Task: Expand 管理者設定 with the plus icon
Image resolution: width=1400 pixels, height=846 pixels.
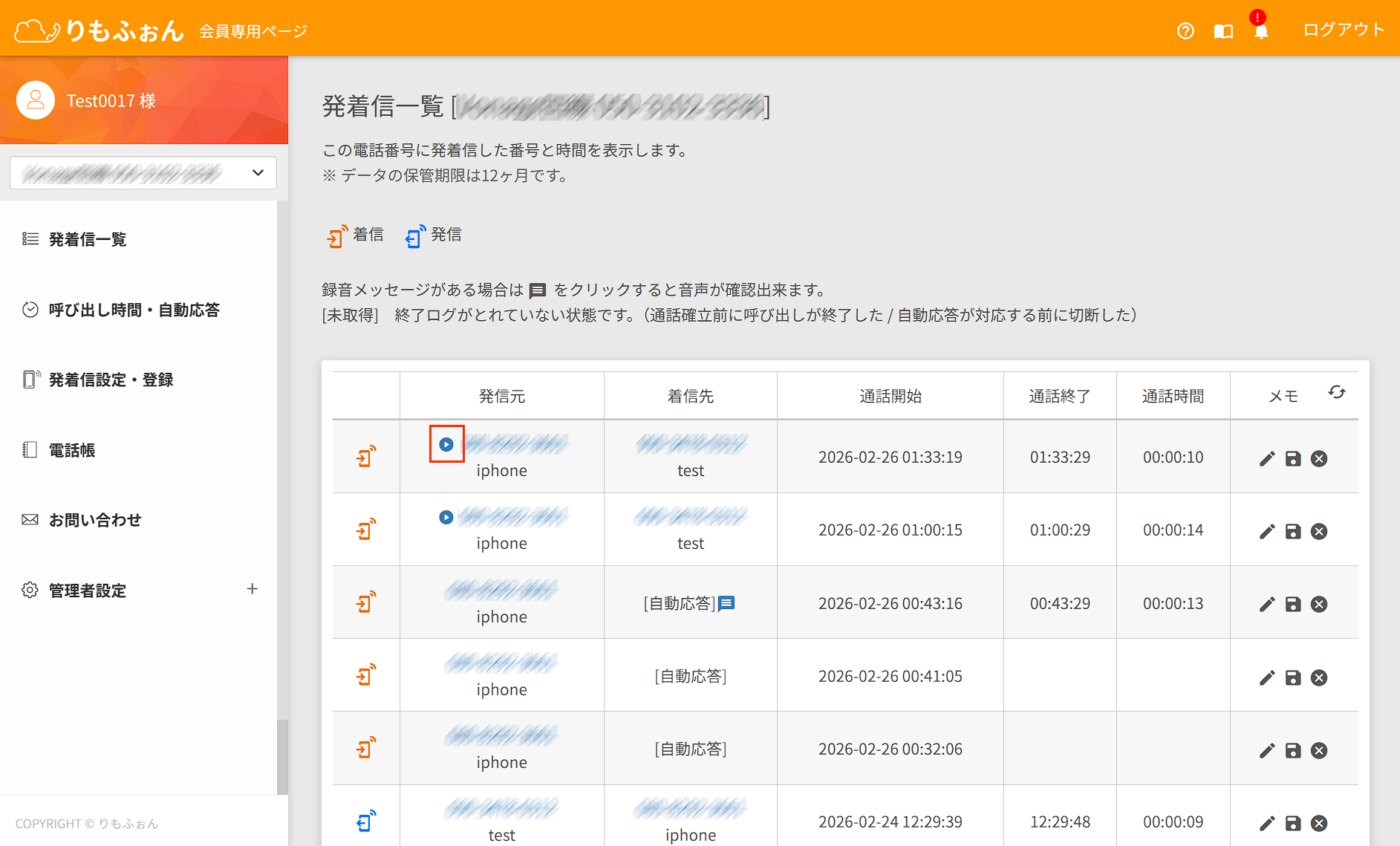Action: pos(253,589)
